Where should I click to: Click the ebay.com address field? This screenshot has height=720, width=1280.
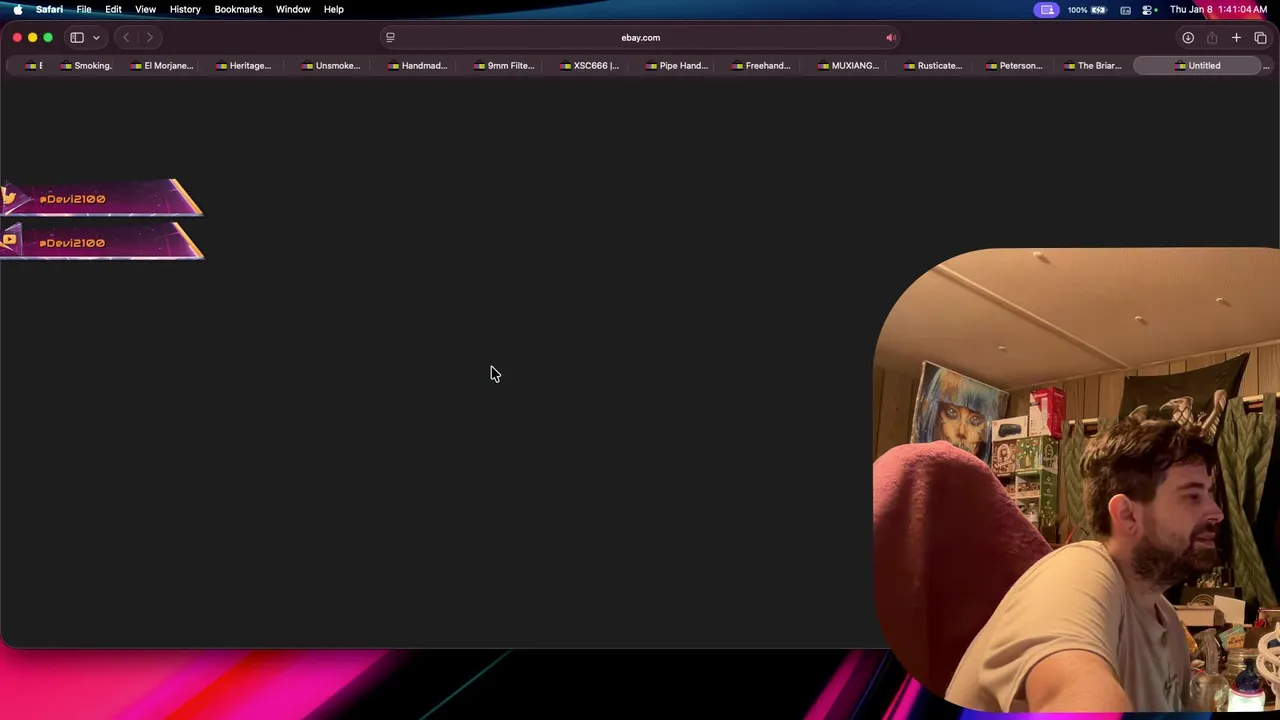(x=640, y=37)
